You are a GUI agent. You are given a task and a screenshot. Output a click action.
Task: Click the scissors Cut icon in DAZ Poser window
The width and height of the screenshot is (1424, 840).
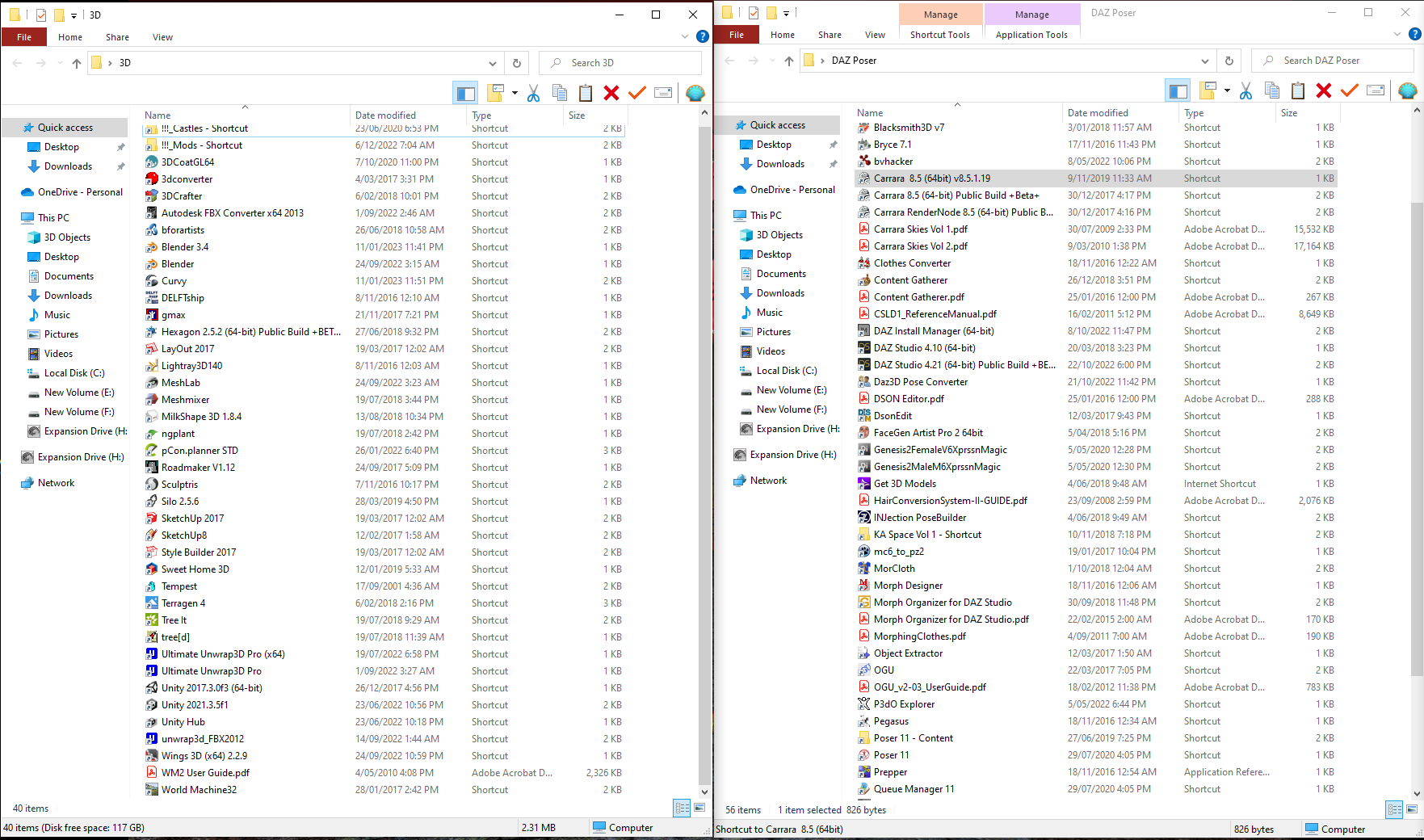1245,90
